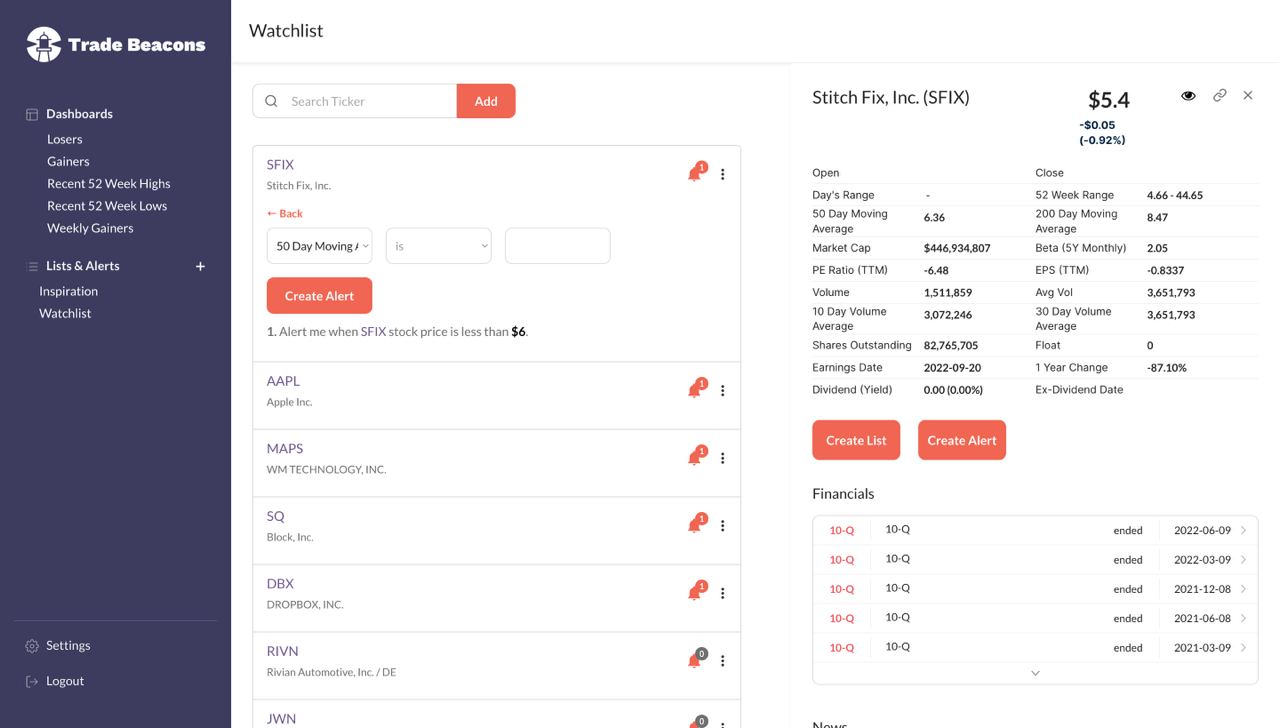Image resolution: width=1280 pixels, height=728 pixels.
Task: Open the three-dot menu for AAPL
Action: [722, 391]
